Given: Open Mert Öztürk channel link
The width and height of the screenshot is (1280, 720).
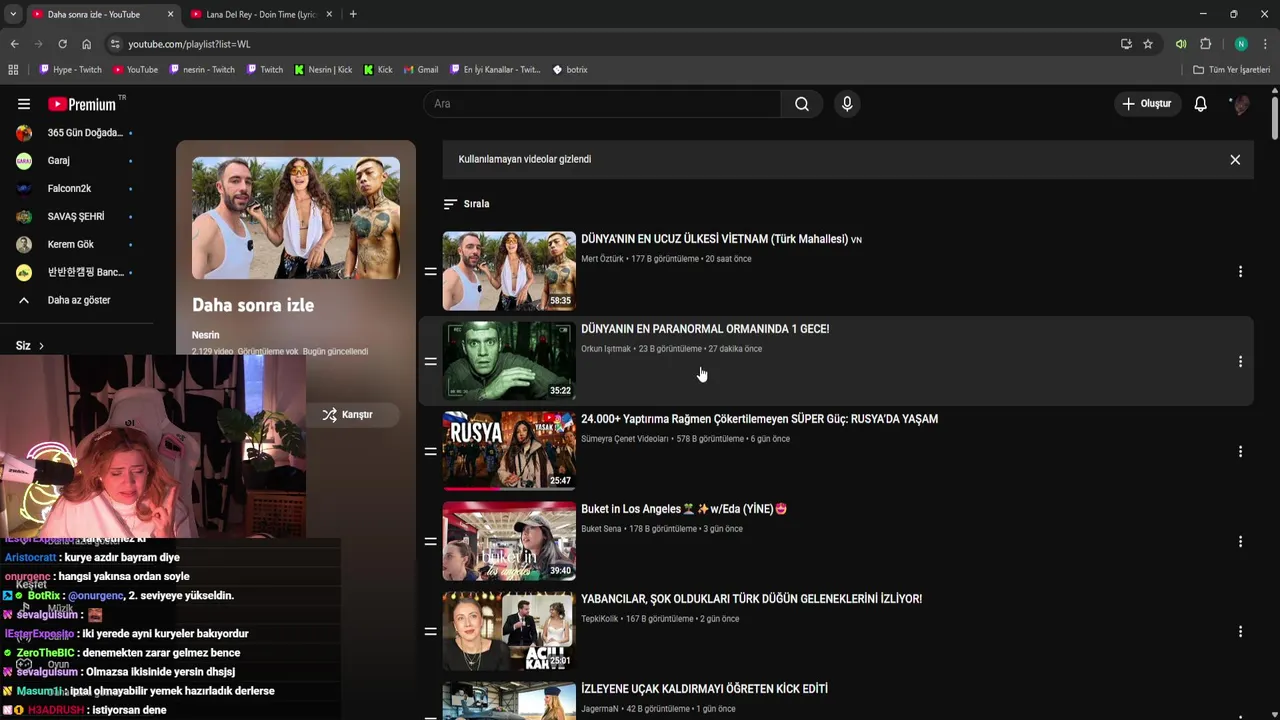Looking at the screenshot, I should point(602,259).
